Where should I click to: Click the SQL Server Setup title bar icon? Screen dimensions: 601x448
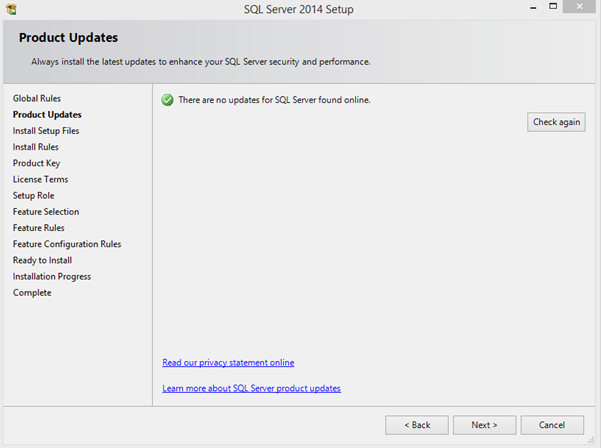pos(11,9)
